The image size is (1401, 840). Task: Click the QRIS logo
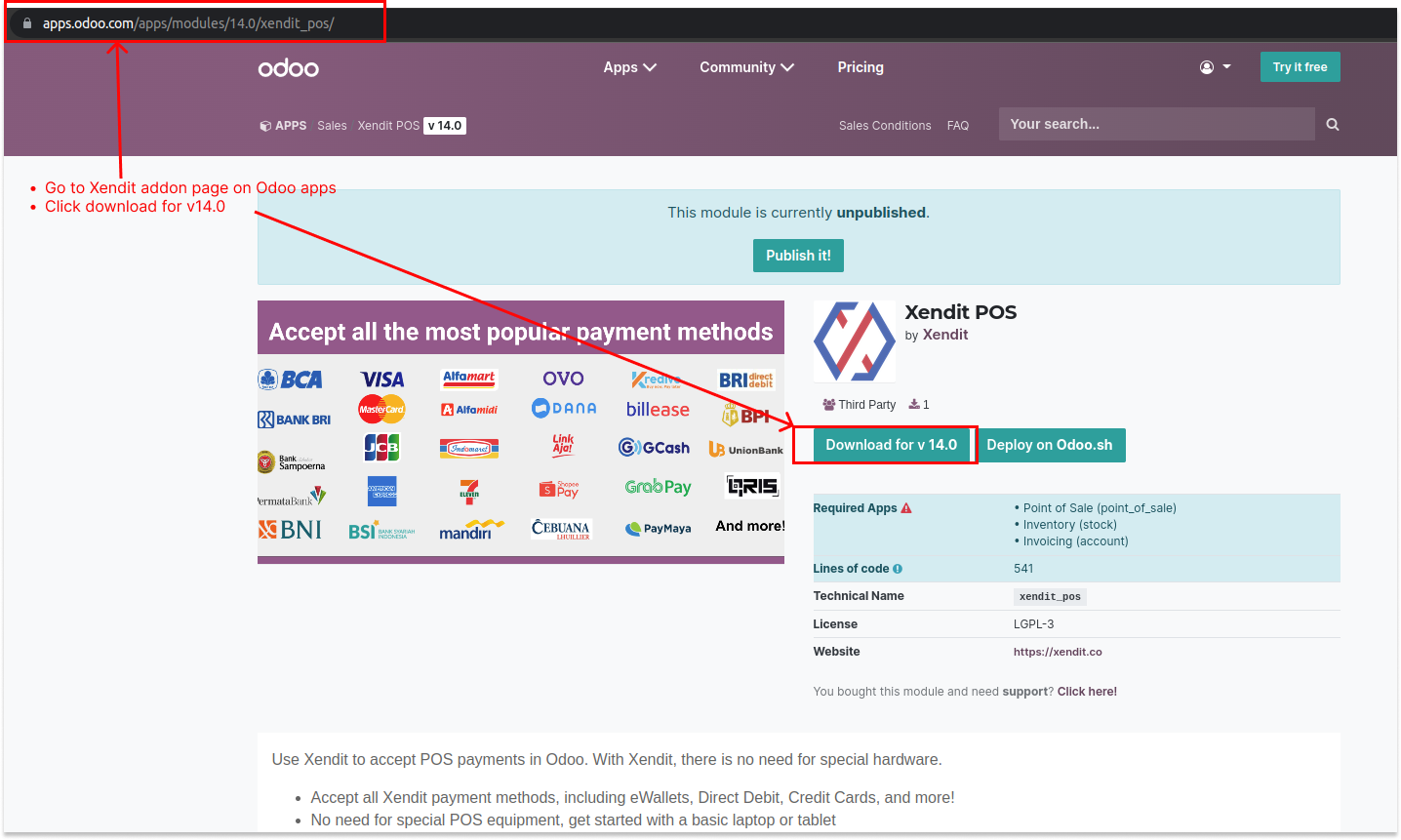click(752, 486)
